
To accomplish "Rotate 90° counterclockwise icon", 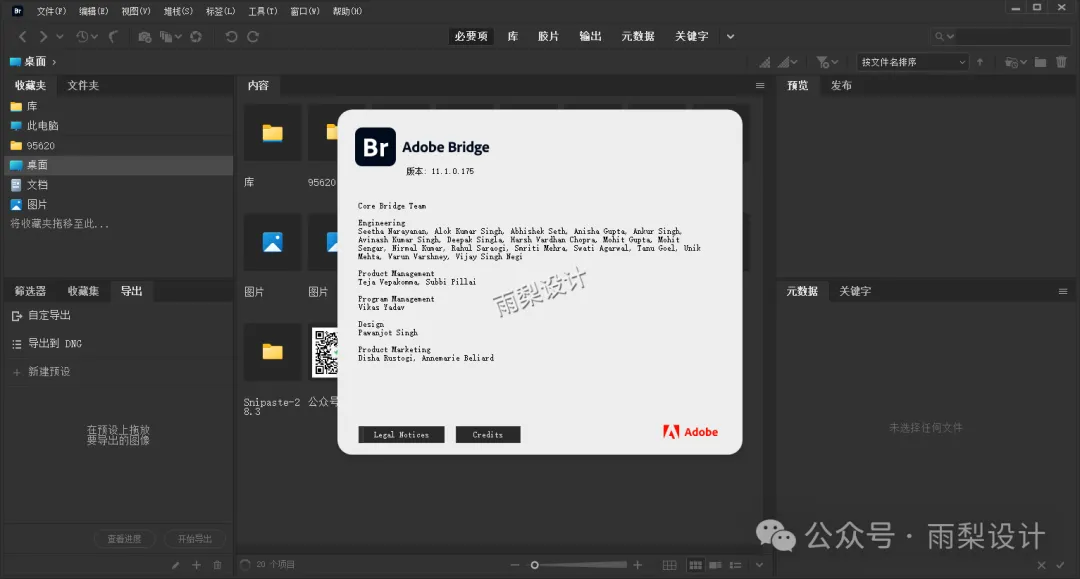I will pyautogui.click(x=231, y=36).
